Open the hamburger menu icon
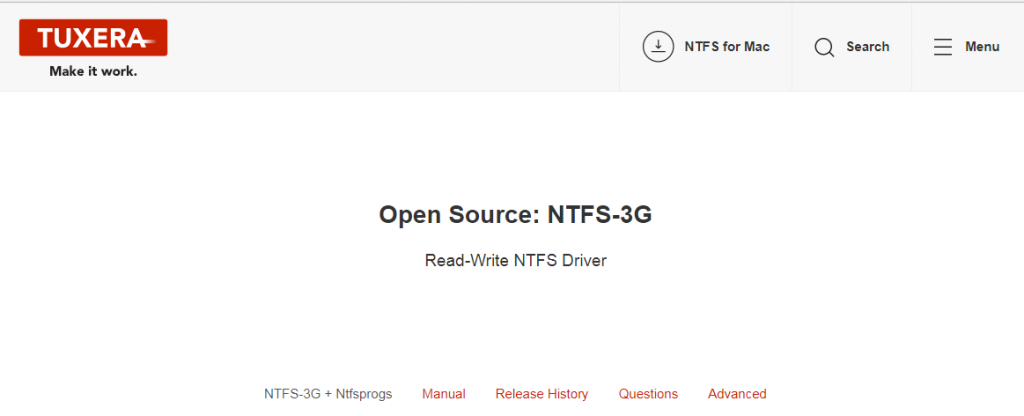Image resolution: width=1024 pixels, height=416 pixels. [942, 47]
